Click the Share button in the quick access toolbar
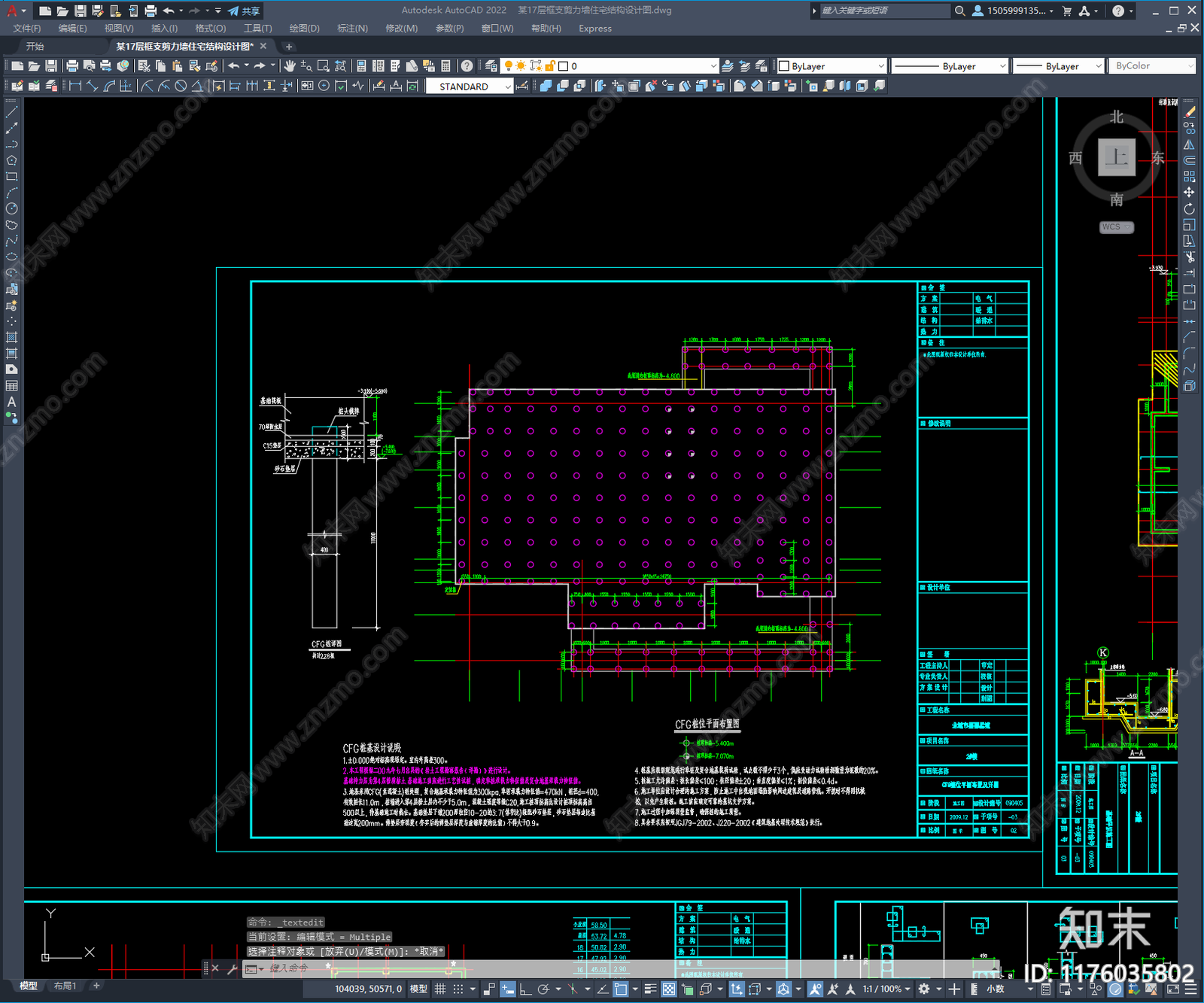Viewport: 1204px width, 1003px height. pyautogui.click(x=244, y=11)
